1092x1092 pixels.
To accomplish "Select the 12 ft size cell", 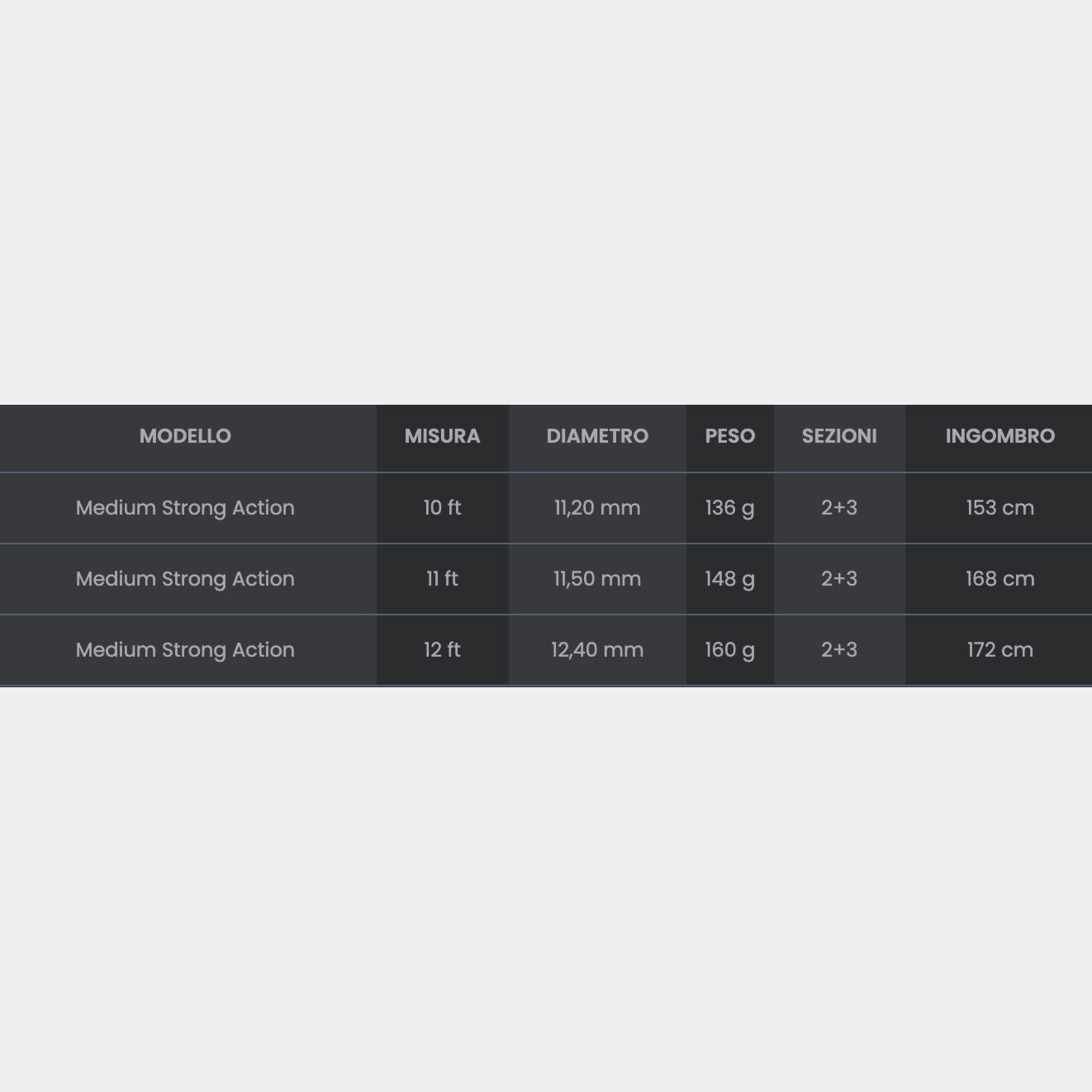I will pyautogui.click(x=442, y=650).
